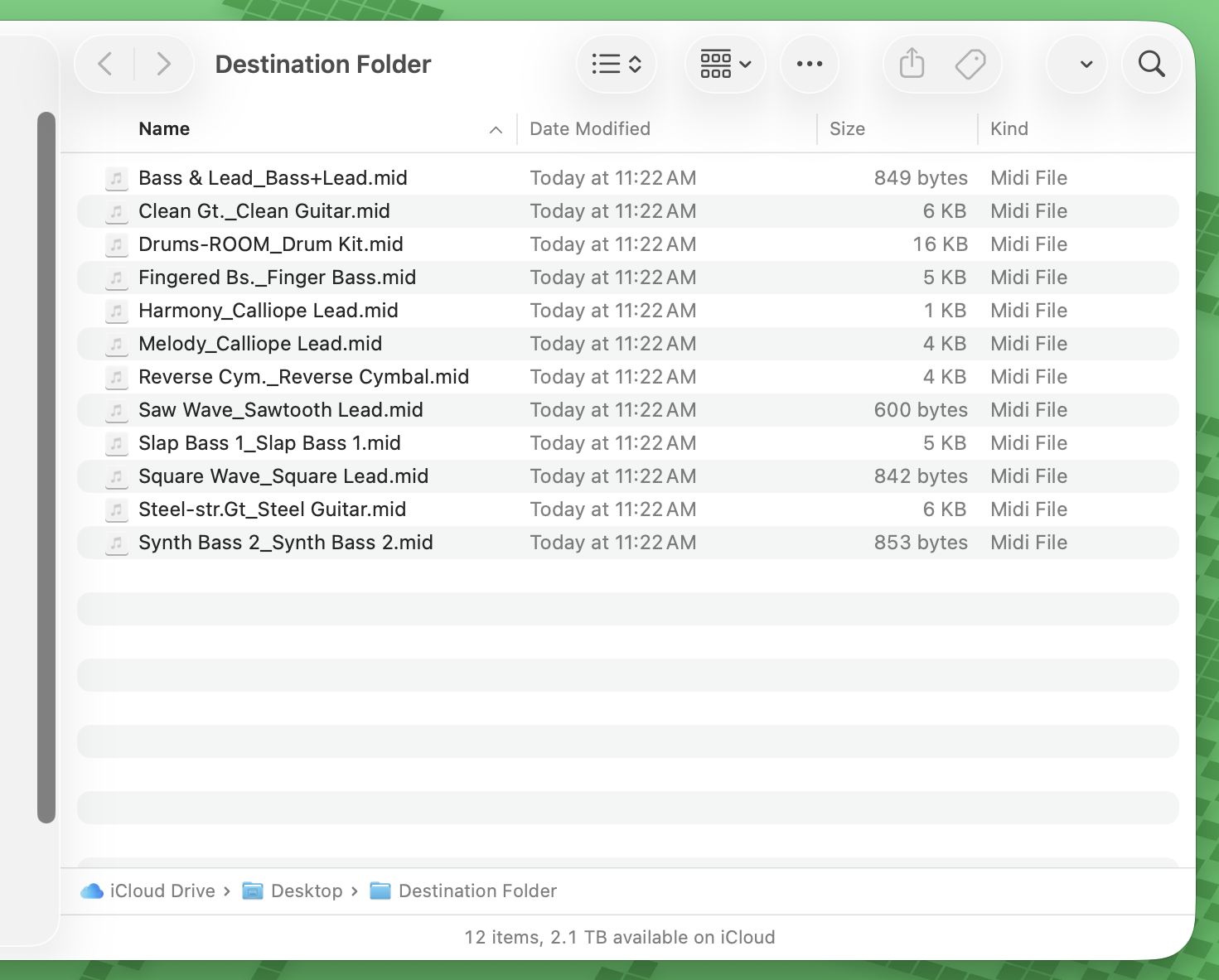Viewport: 1219px width, 980px height.
Task: Click Destination Folder in the path bar
Action: (477, 891)
